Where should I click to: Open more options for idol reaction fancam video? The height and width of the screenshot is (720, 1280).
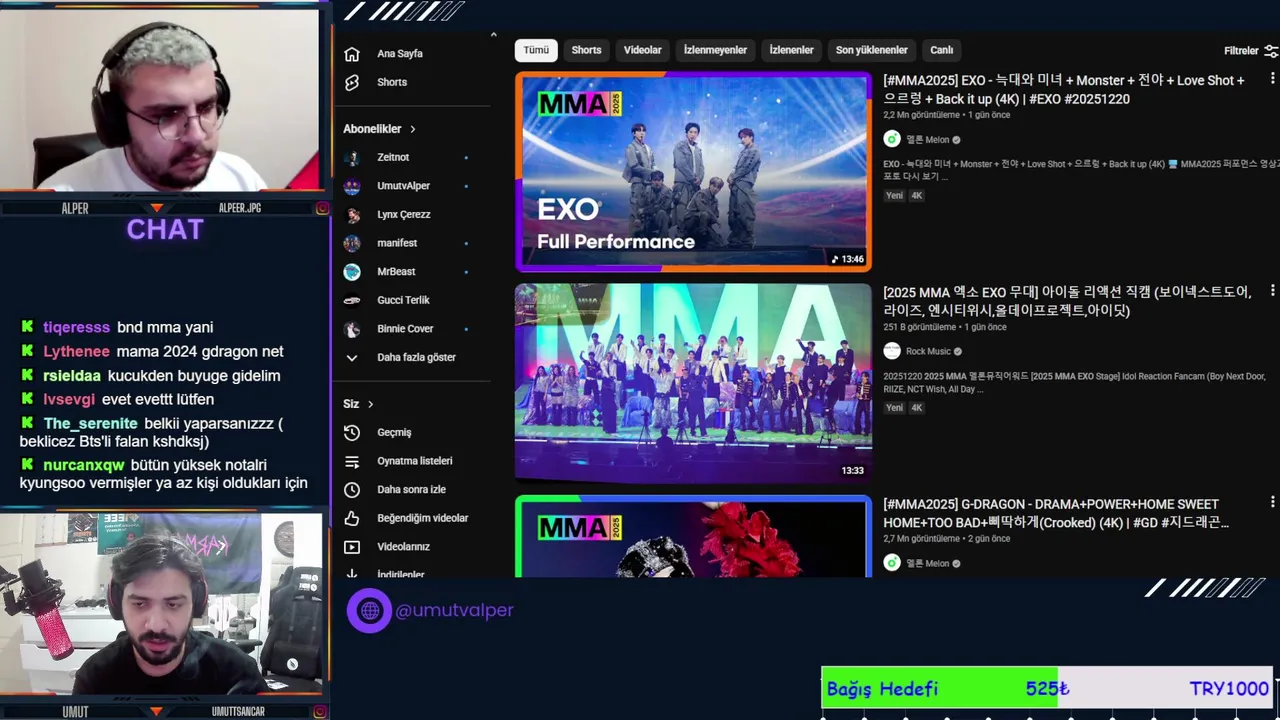click(x=1272, y=290)
